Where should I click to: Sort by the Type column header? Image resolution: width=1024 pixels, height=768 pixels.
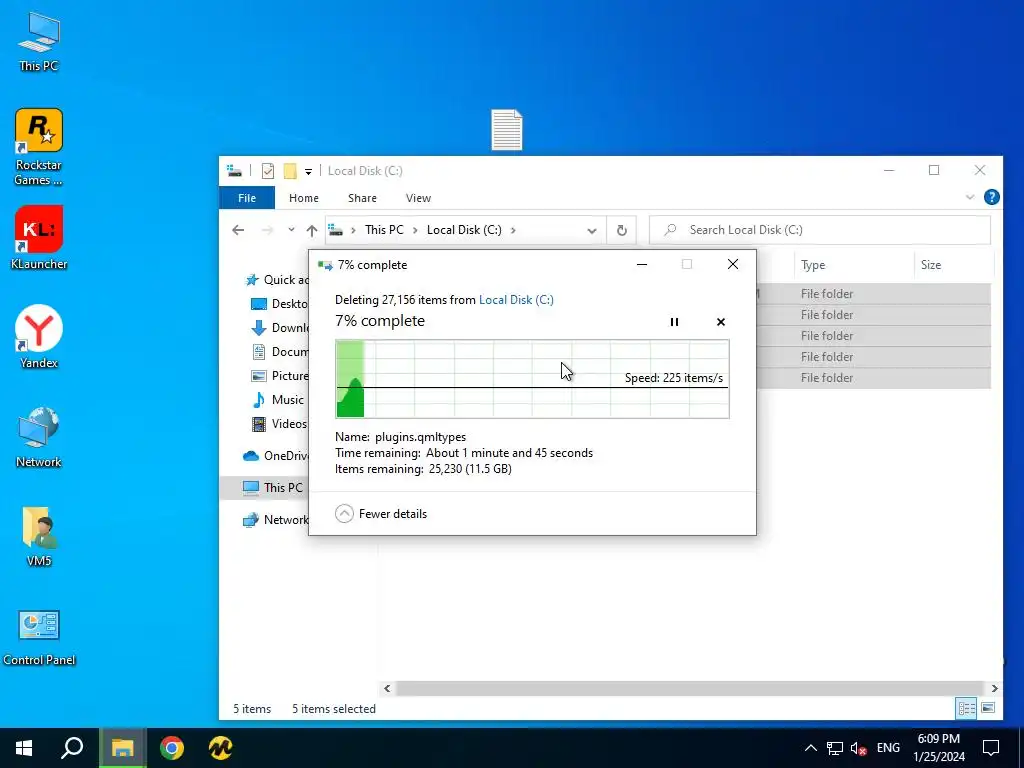pos(854,264)
